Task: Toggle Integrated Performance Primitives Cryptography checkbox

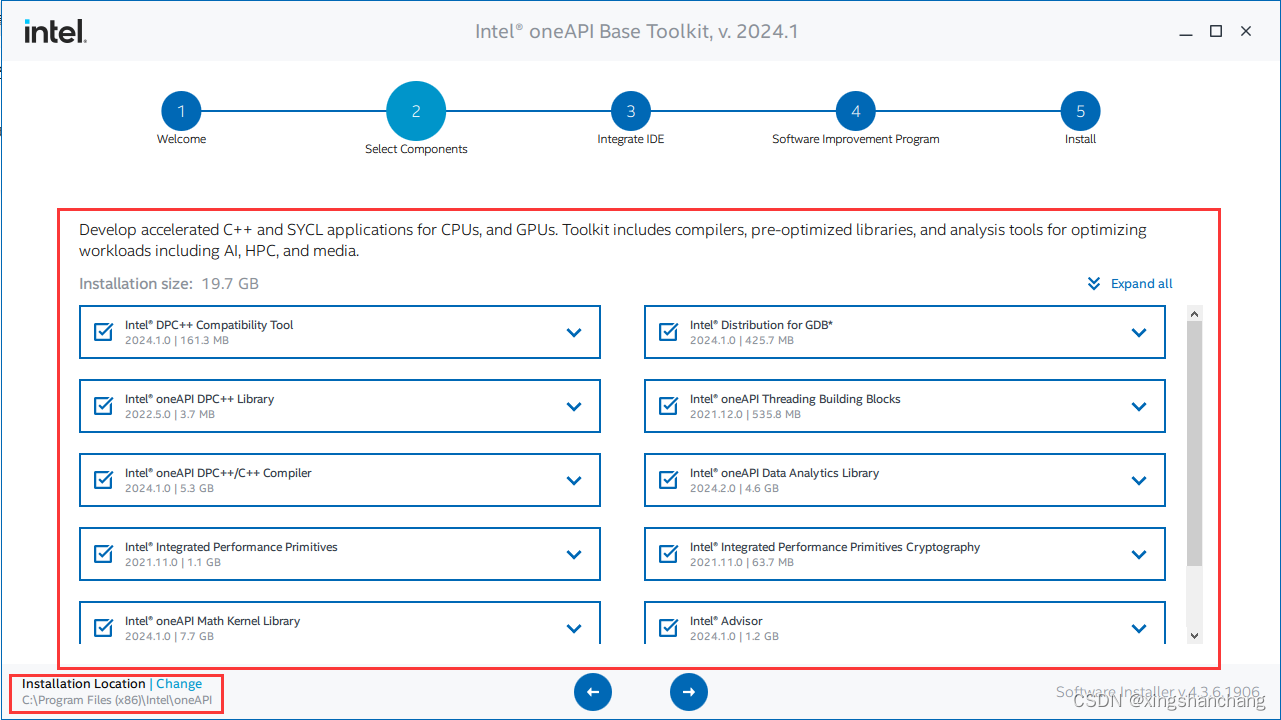Action: [x=669, y=554]
